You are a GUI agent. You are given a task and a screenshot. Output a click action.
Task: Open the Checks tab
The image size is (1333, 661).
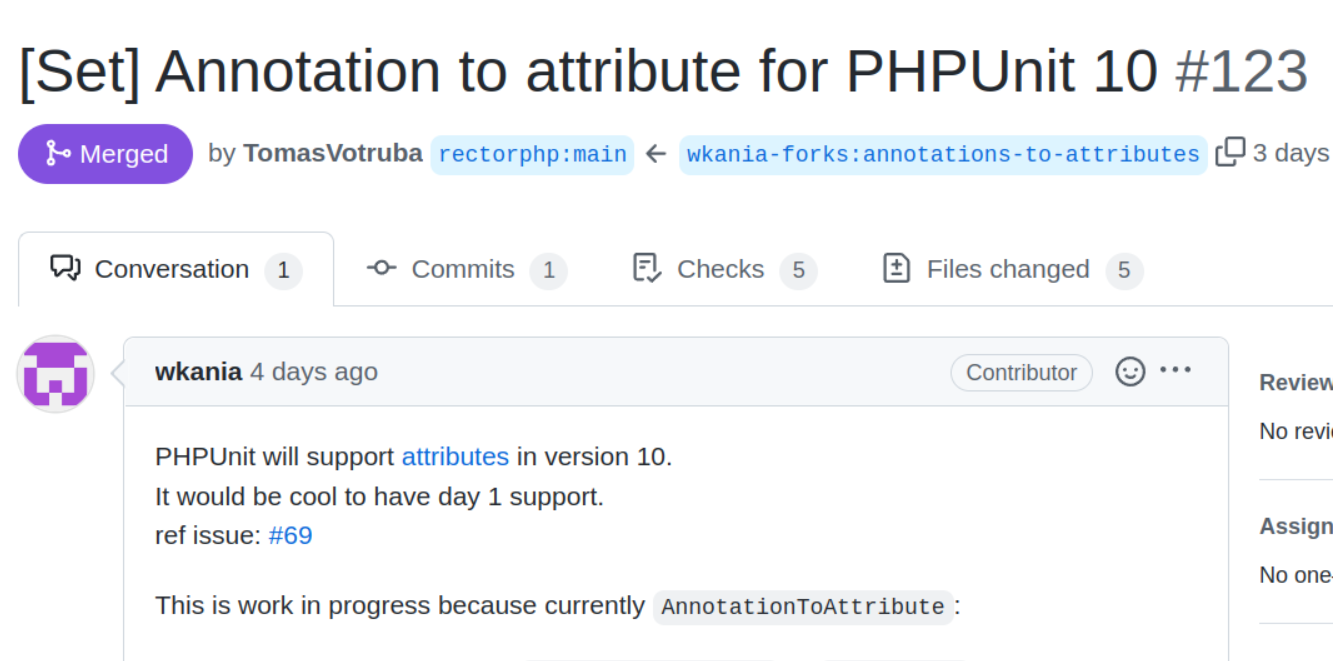pos(724,269)
